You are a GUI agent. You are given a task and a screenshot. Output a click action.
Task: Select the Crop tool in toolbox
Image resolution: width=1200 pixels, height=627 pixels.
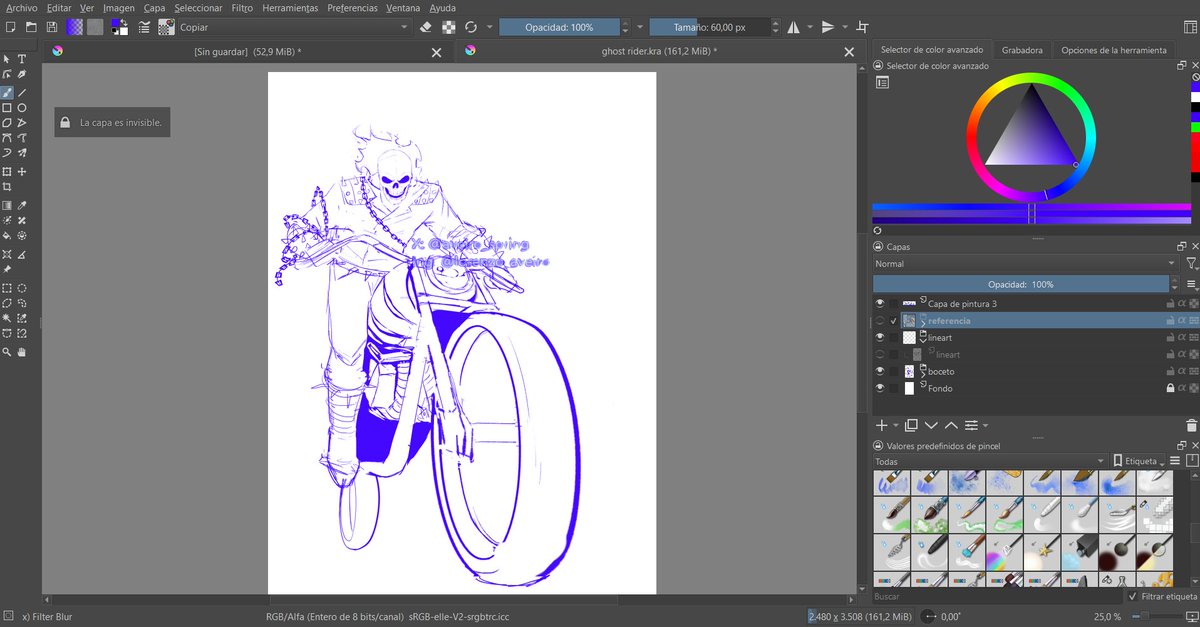tap(7, 186)
